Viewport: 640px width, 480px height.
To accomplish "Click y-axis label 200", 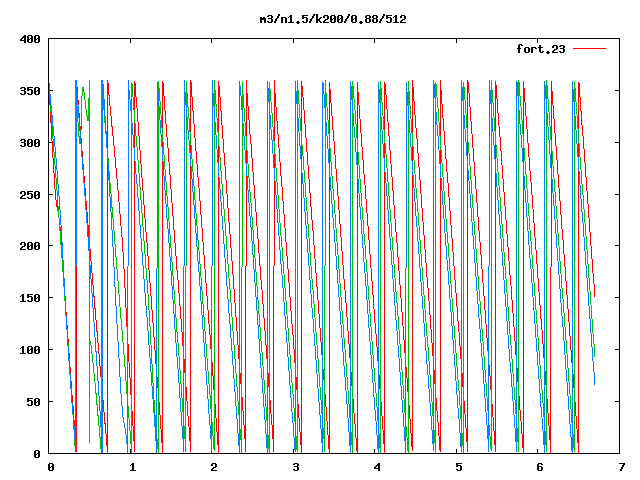I will pyautogui.click(x=30, y=246).
